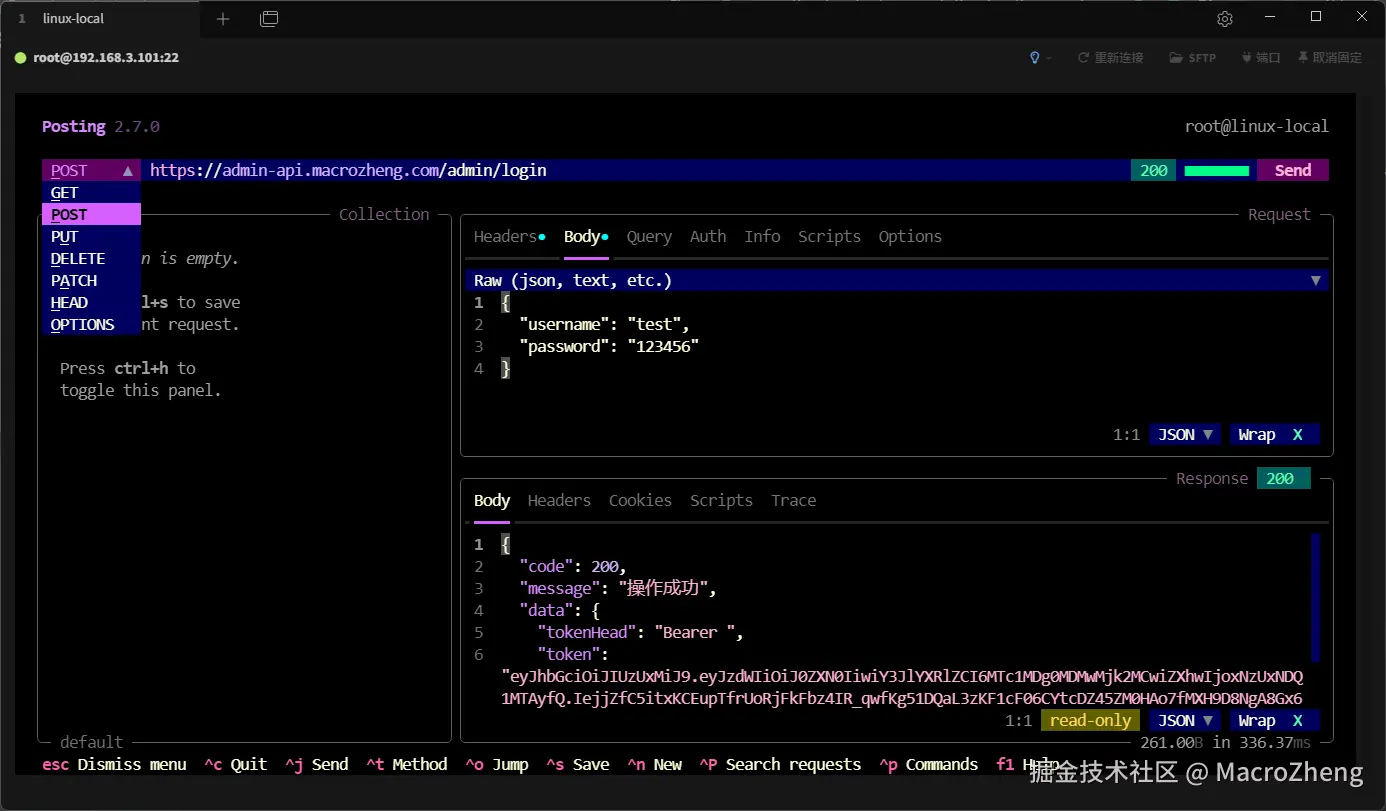Open the response JSON language dropdown
Viewport: 1386px width, 811px height.
[1185, 721]
